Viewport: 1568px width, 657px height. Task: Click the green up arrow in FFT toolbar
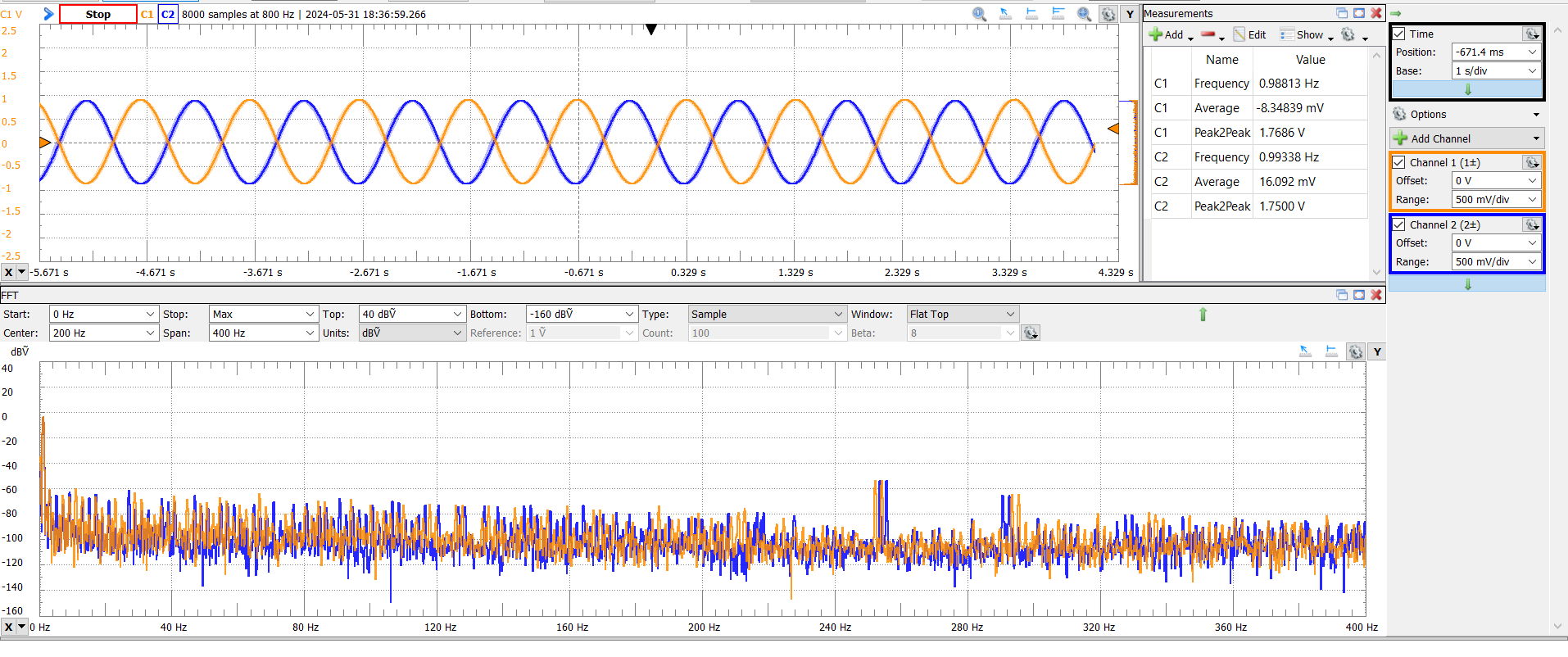(1203, 315)
